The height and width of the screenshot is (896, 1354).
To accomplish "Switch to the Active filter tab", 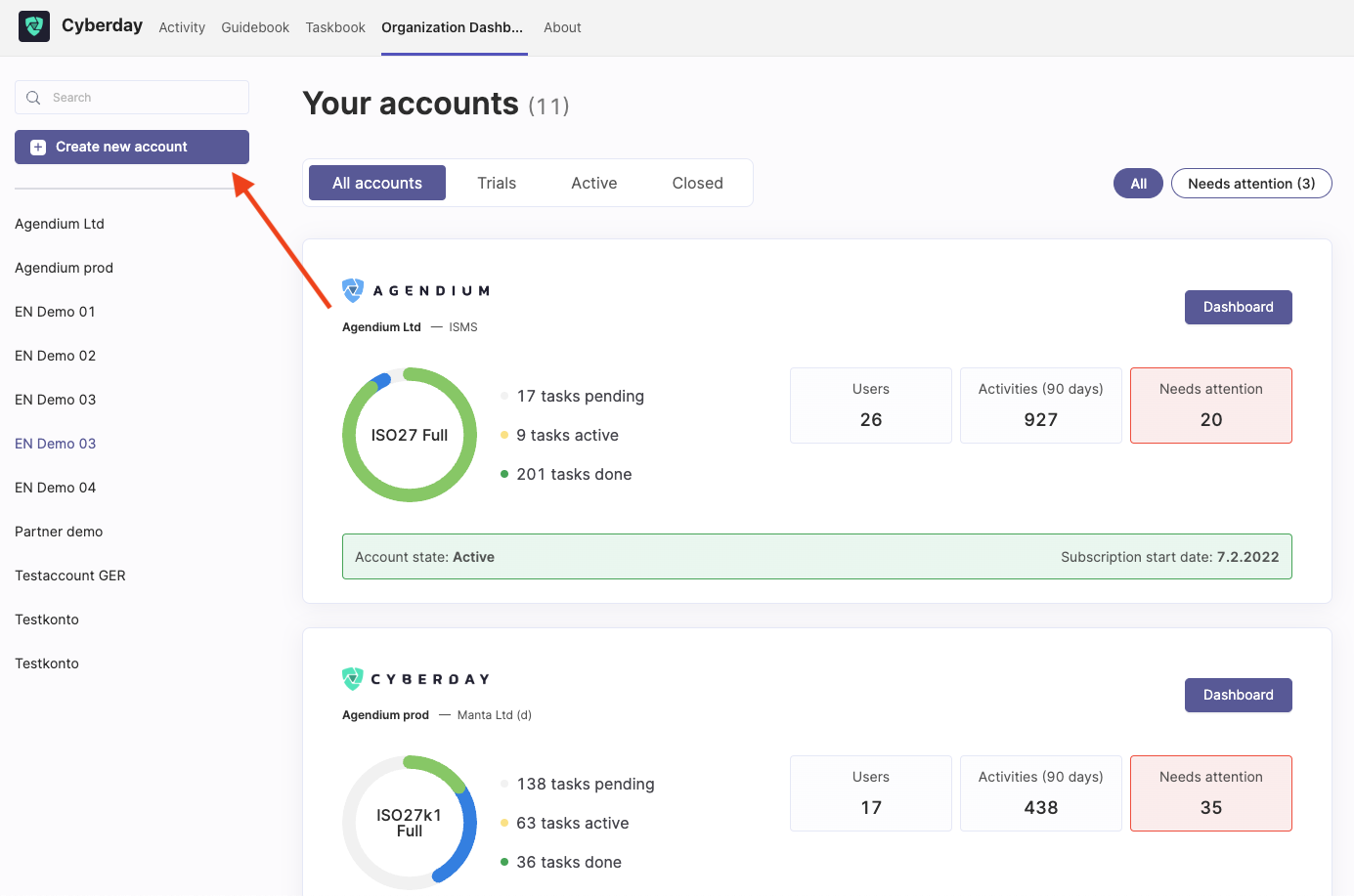I will [x=594, y=183].
